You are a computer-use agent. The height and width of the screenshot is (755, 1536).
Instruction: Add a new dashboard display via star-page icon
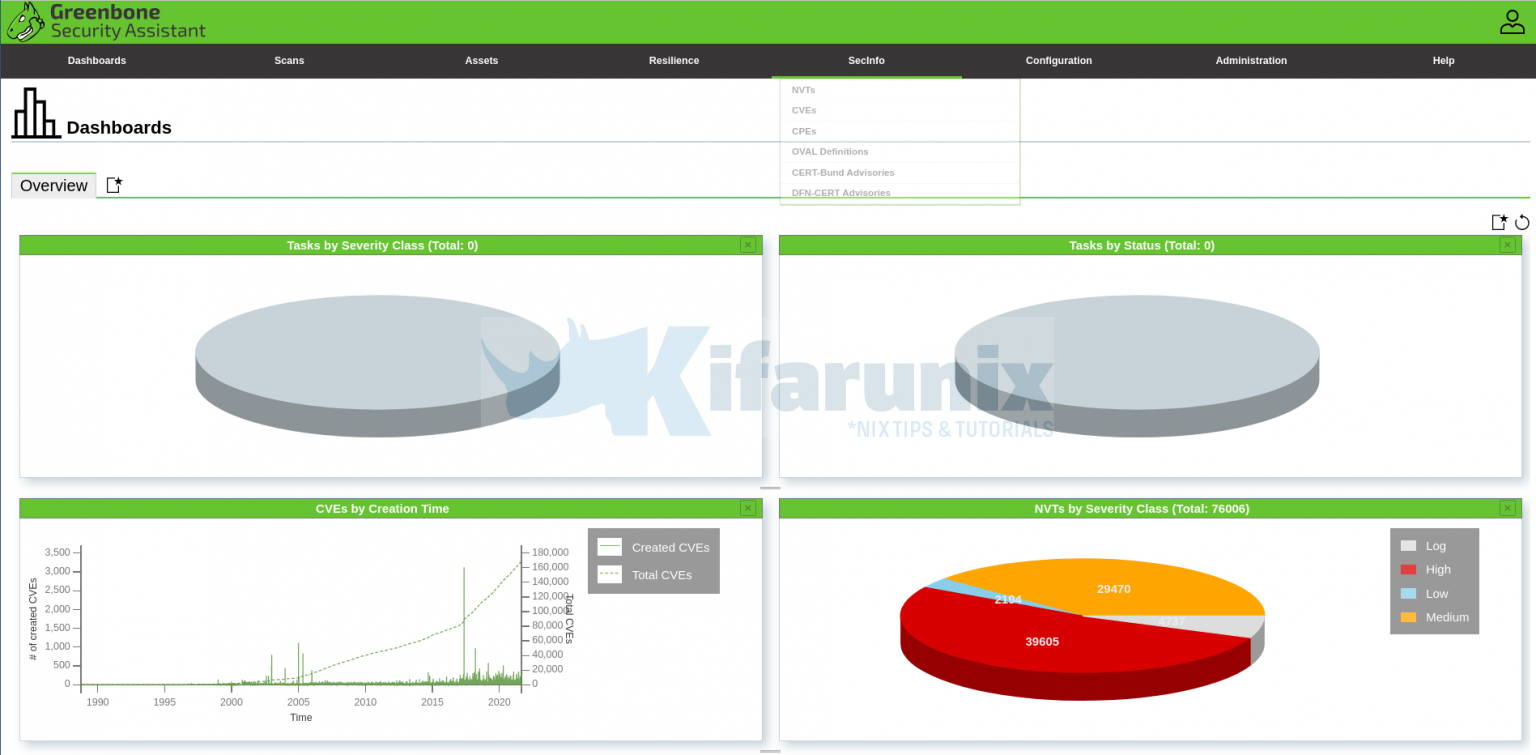click(x=1499, y=221)
